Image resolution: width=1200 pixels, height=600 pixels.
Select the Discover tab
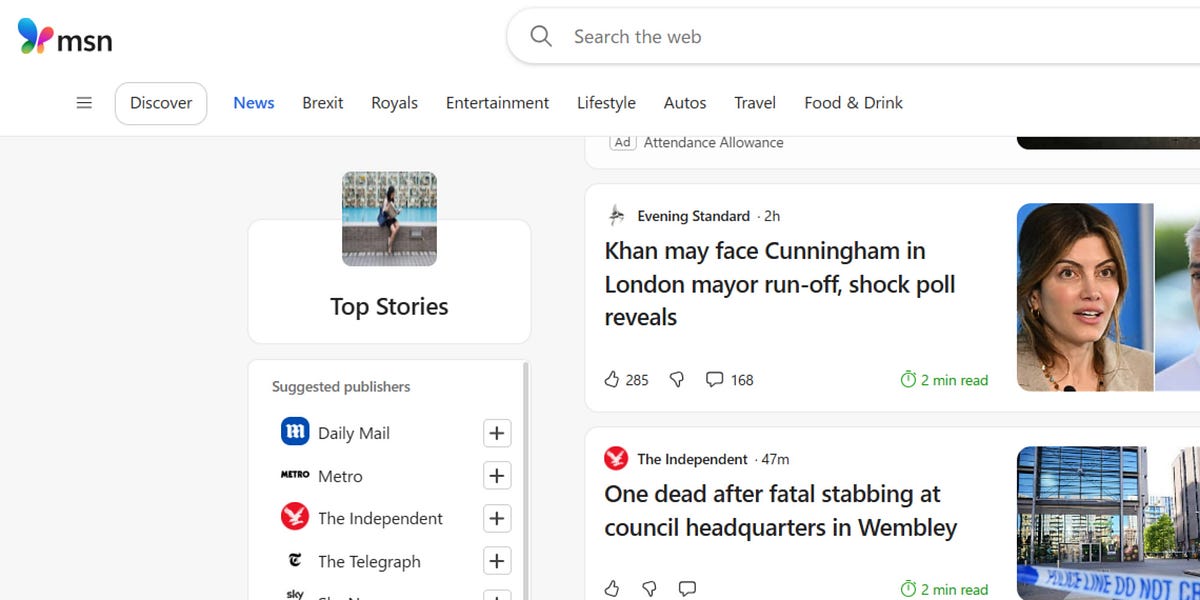point(161,103)
